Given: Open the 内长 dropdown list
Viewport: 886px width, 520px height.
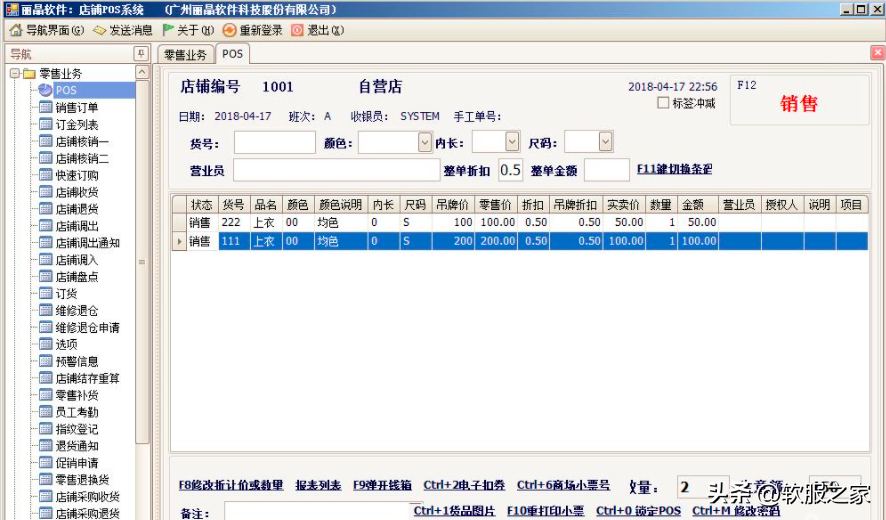Looking at the screenshot, I should pos(512,143).
